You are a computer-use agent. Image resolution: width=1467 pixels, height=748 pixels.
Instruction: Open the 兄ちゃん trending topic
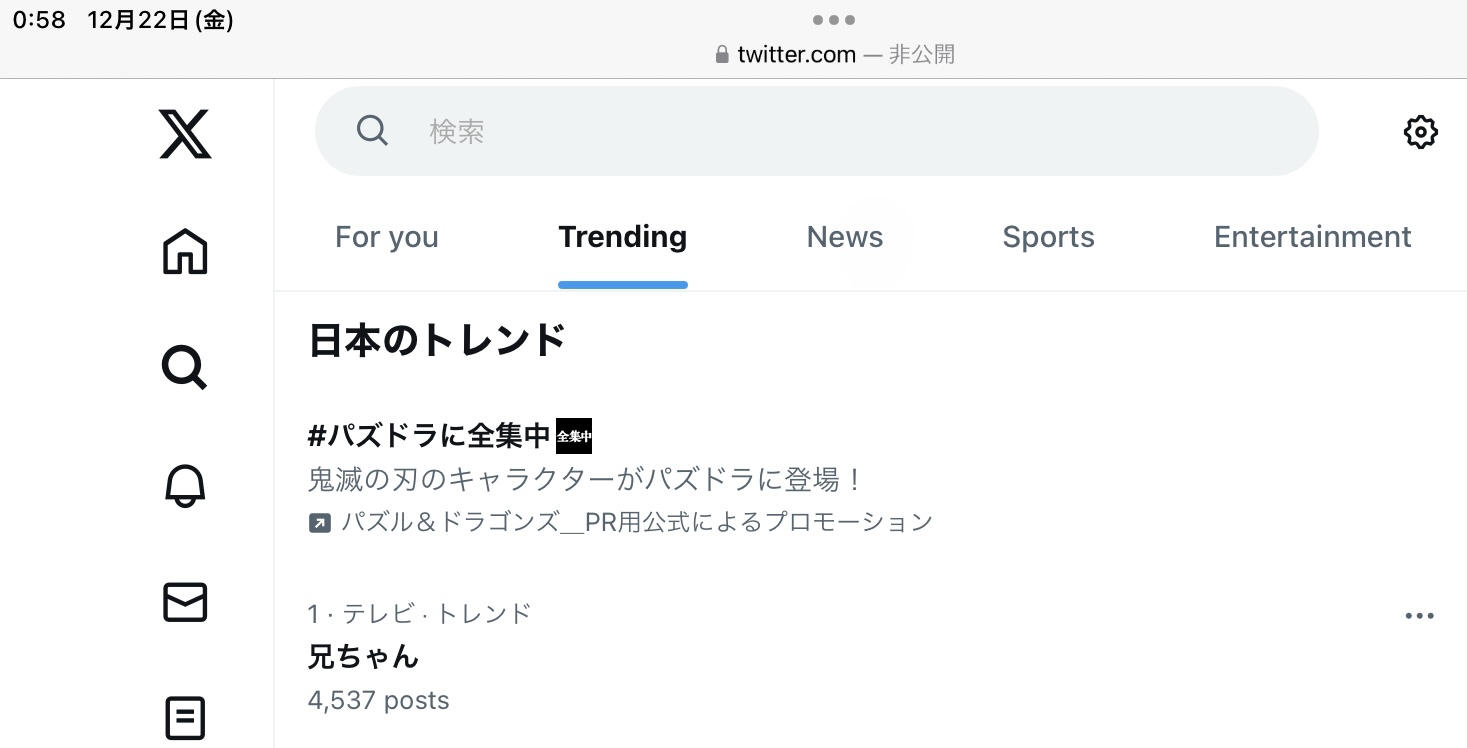pyautogui.click(x=364, y=657)
